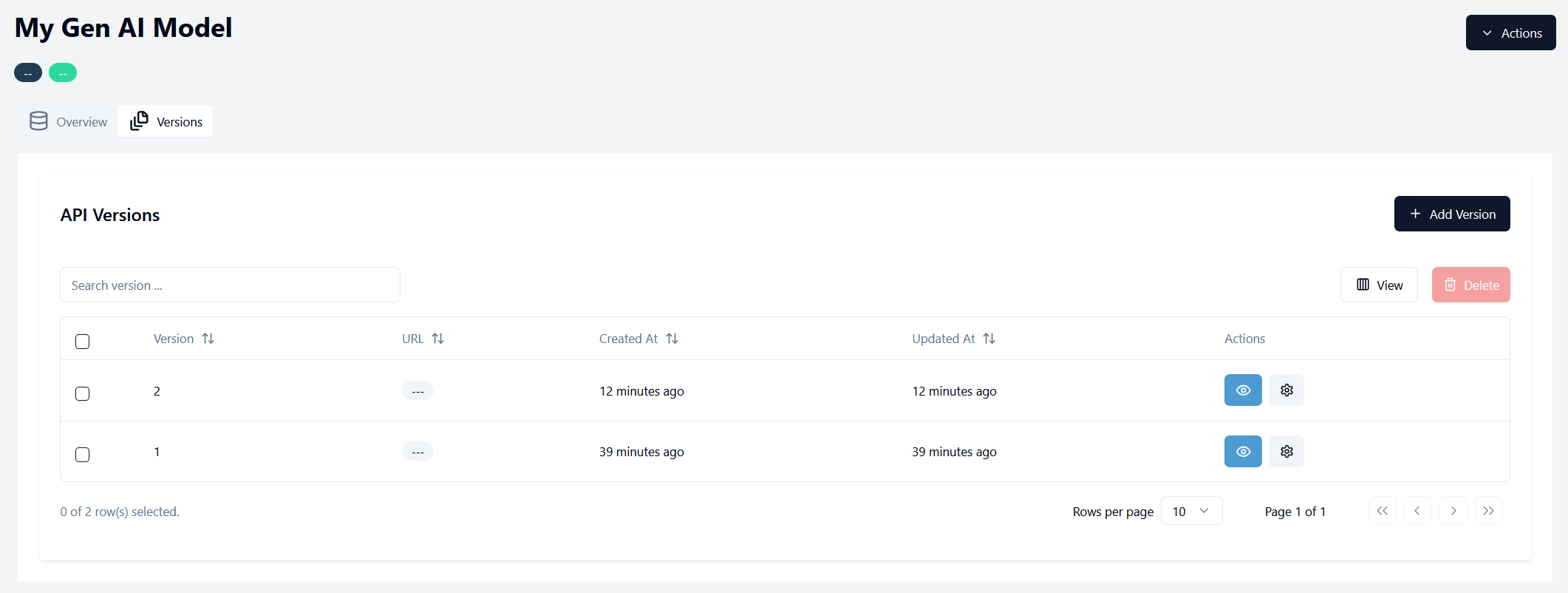Open settings gear for version 2
1568x593 pixels.
(1286, 390)
